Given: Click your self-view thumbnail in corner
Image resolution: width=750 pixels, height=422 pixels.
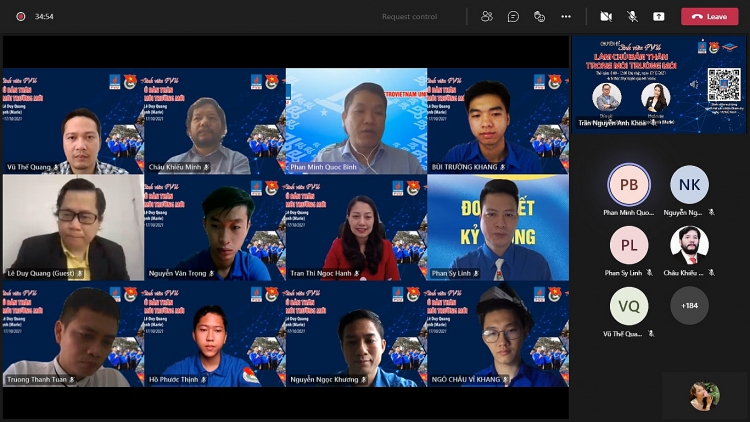Looking at the screenshot, I should tap(704, 396).
